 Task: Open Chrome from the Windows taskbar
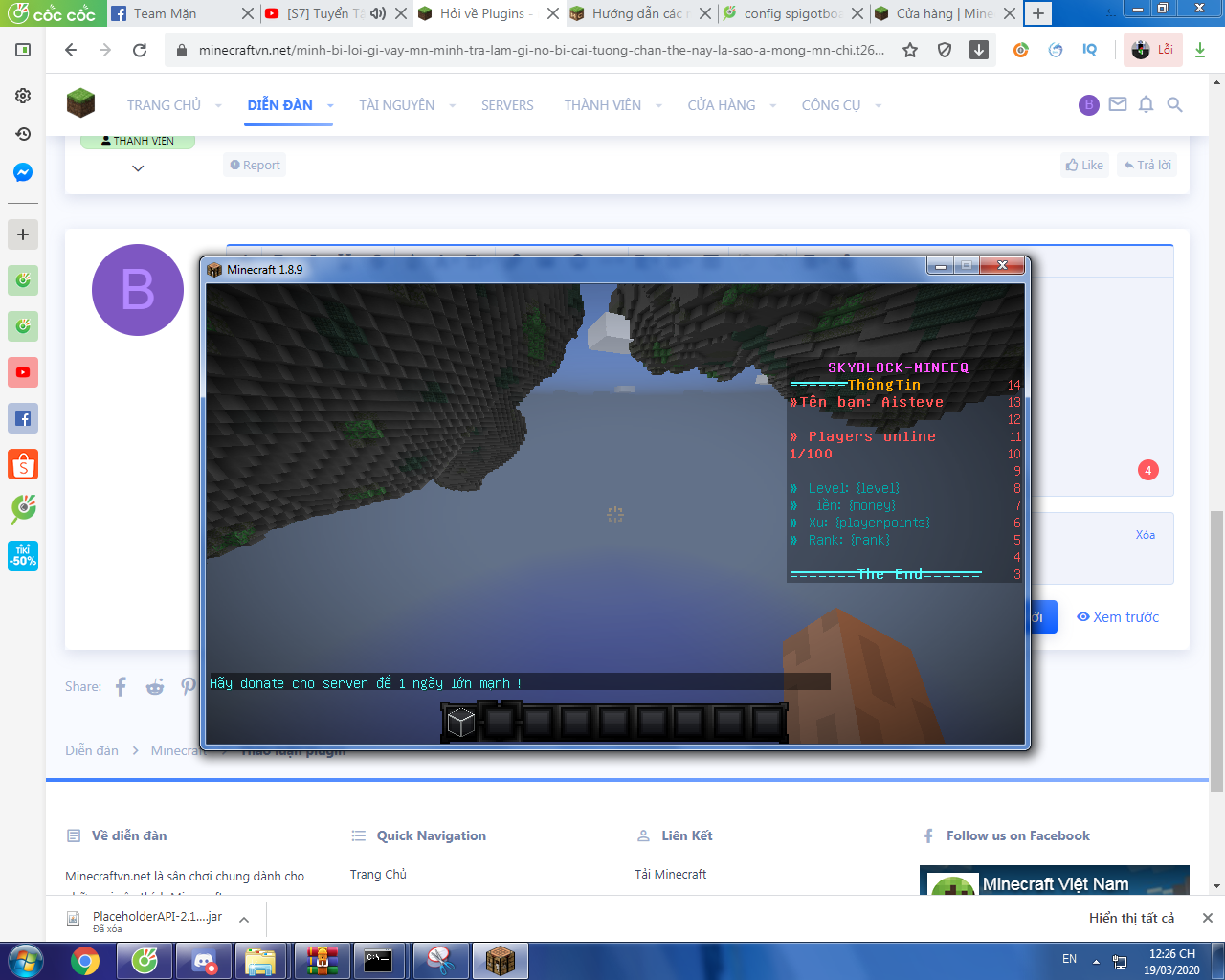(85, 960)
